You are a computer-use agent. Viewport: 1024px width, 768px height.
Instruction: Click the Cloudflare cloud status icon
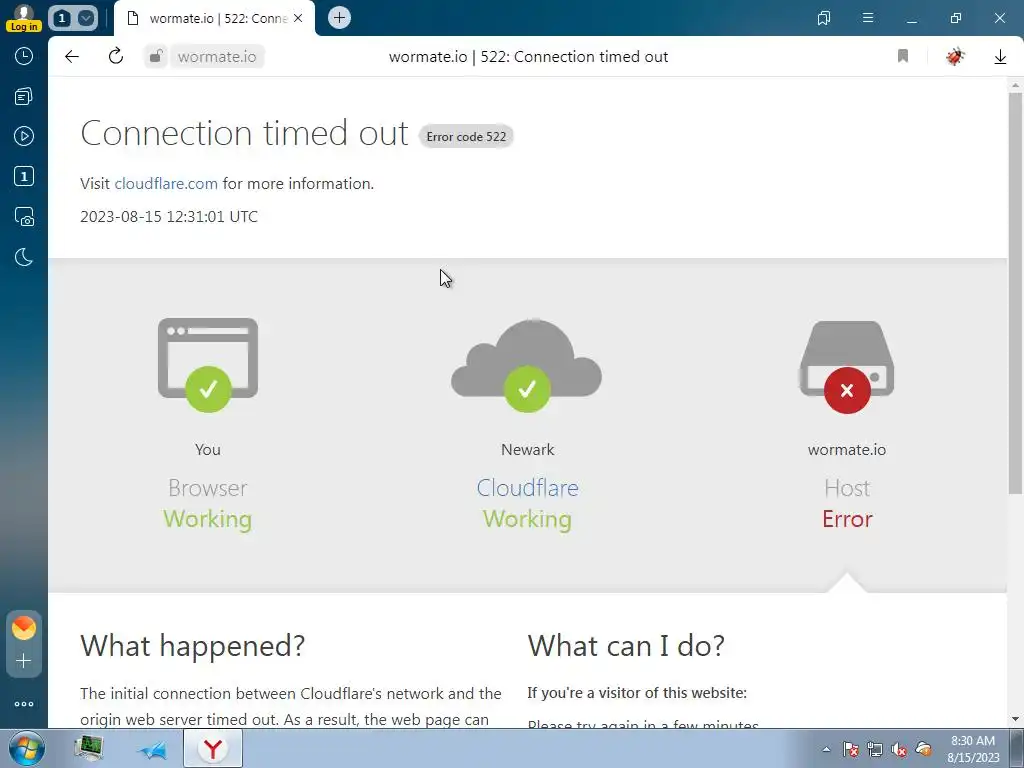[526, 364]
